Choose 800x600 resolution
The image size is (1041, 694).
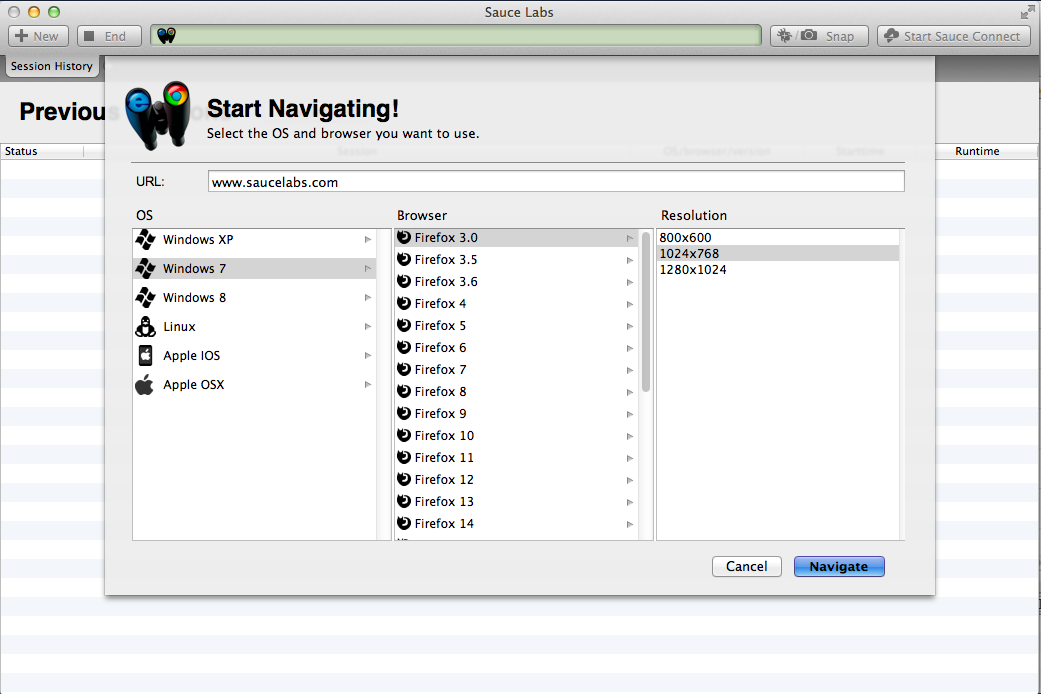coord(686,237)
